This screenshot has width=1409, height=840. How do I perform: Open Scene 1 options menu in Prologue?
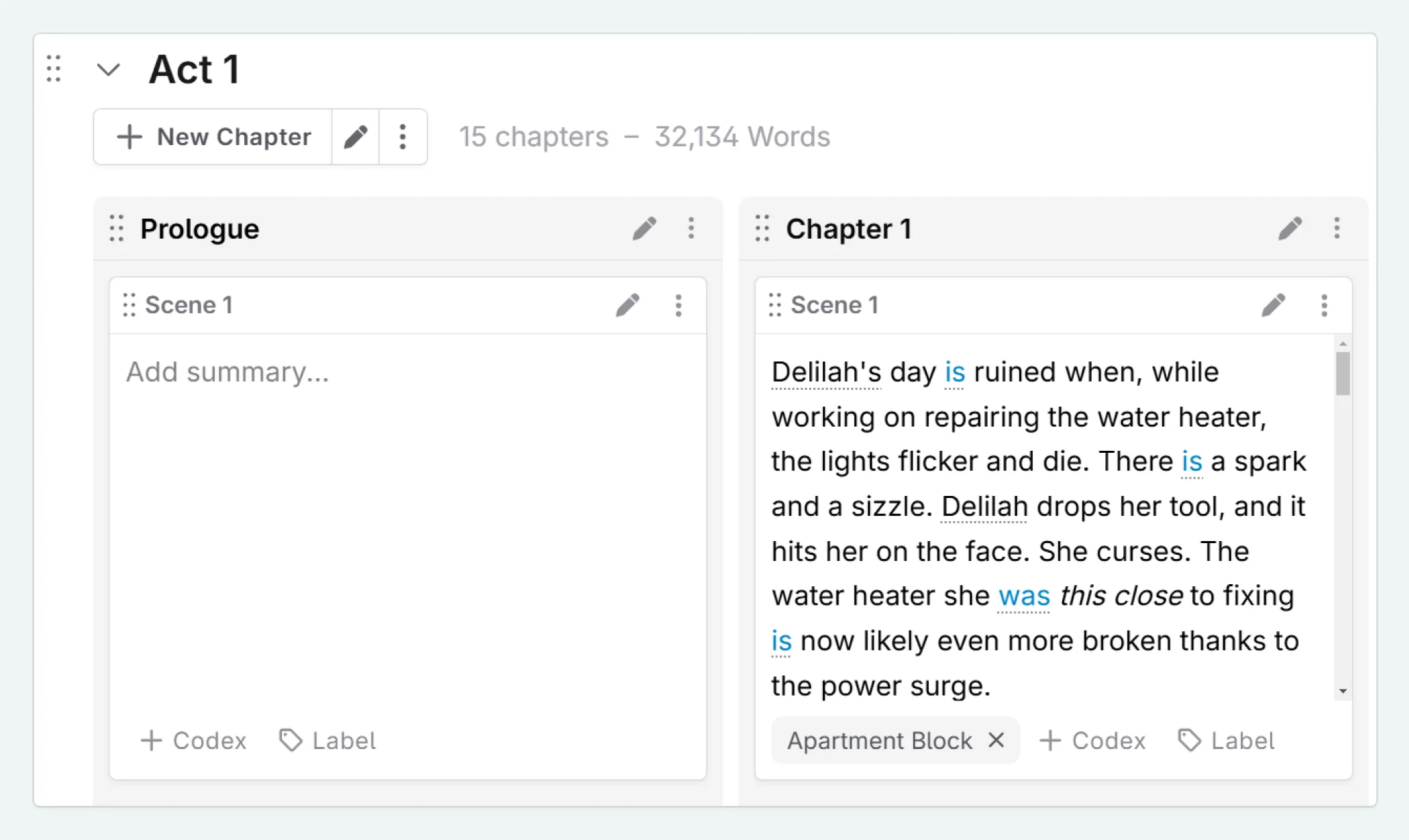click(x=679, y=305)
